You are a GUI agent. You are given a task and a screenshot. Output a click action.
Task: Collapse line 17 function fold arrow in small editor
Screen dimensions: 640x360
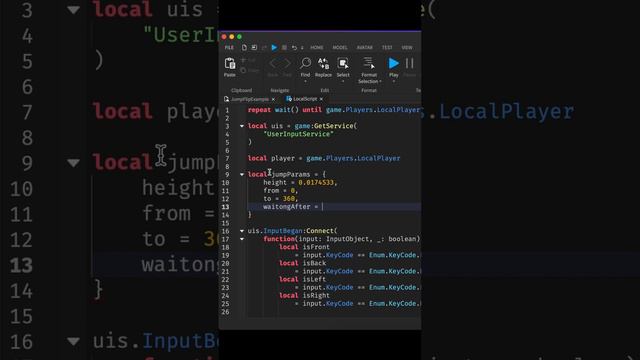pos(242,239)
